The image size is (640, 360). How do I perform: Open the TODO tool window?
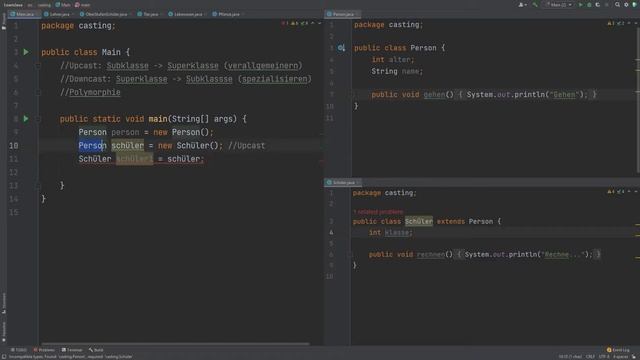(19, 350)
